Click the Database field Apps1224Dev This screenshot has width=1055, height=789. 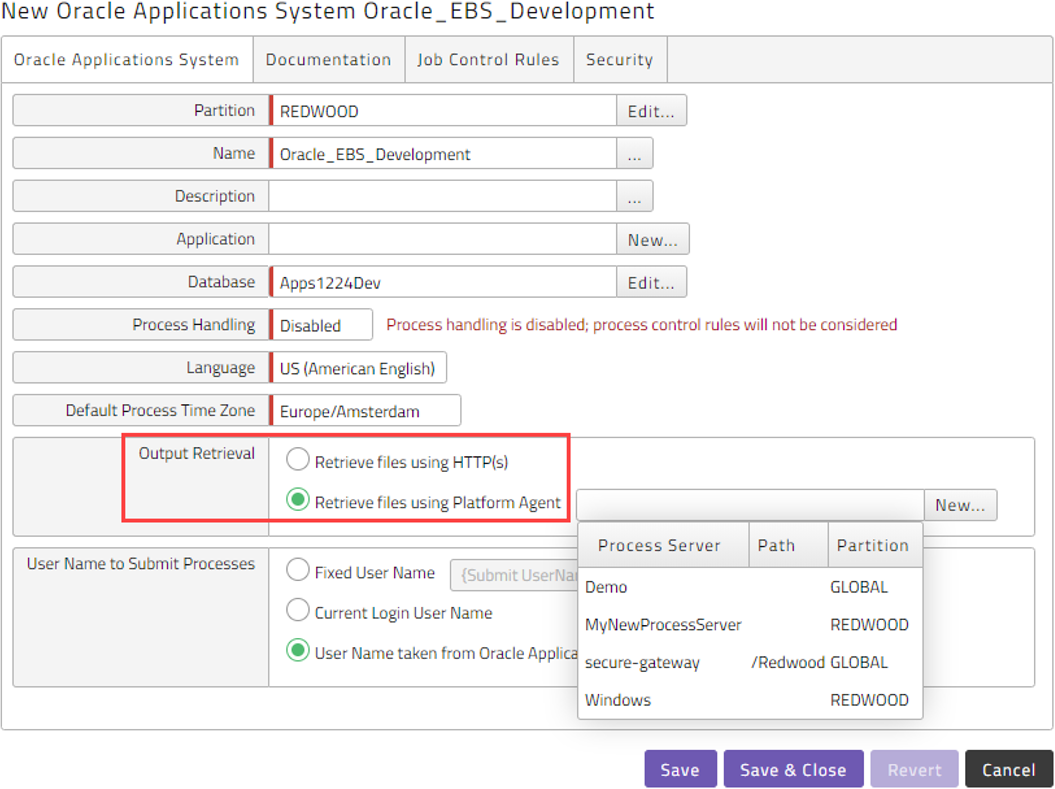tap(443, 283)
